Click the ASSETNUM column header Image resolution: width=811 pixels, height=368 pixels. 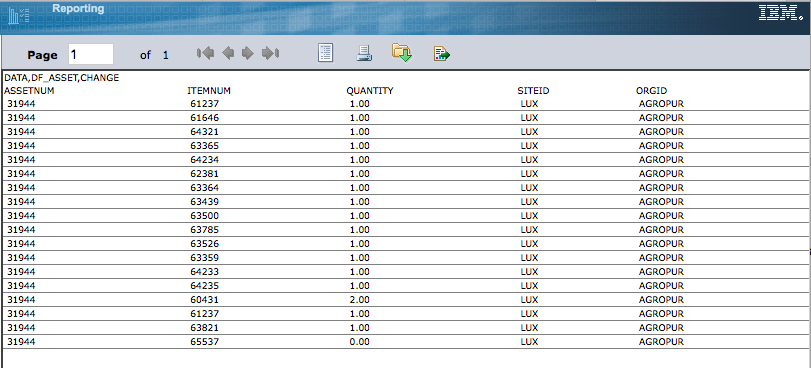29,91
